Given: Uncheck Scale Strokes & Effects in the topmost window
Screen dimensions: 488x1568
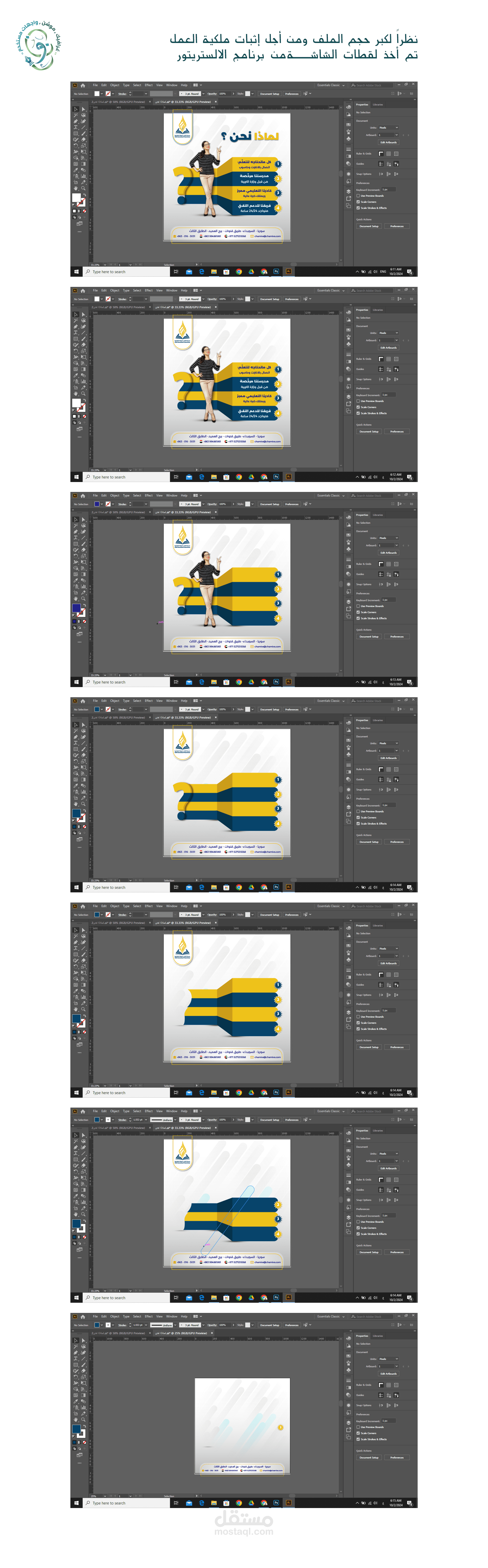Looking at the screenshot, I should click(358, 208).
